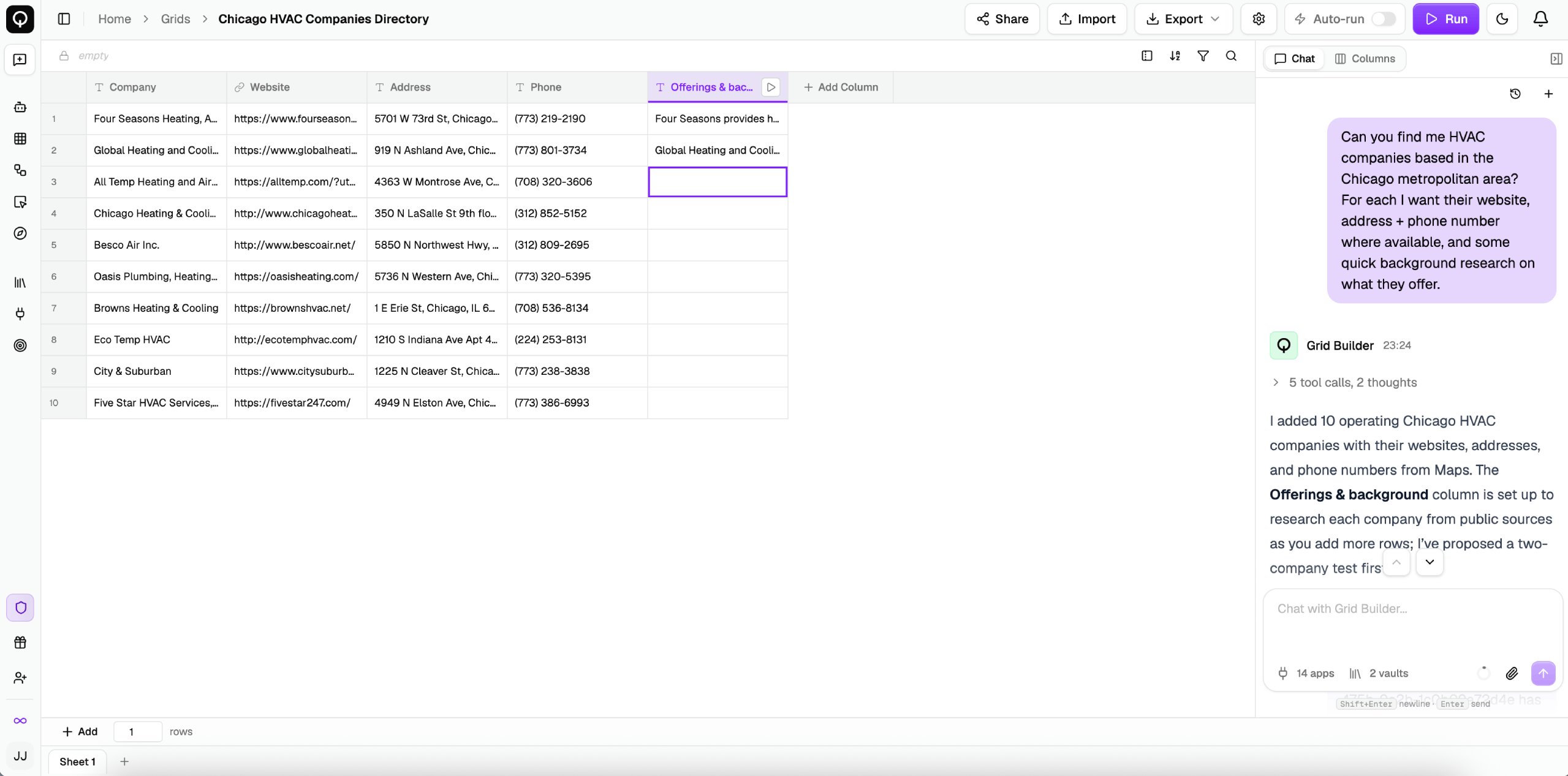Open the target icon in sidebar
The width and height of the screenshot is (1568, 776).
coord(20,345)
